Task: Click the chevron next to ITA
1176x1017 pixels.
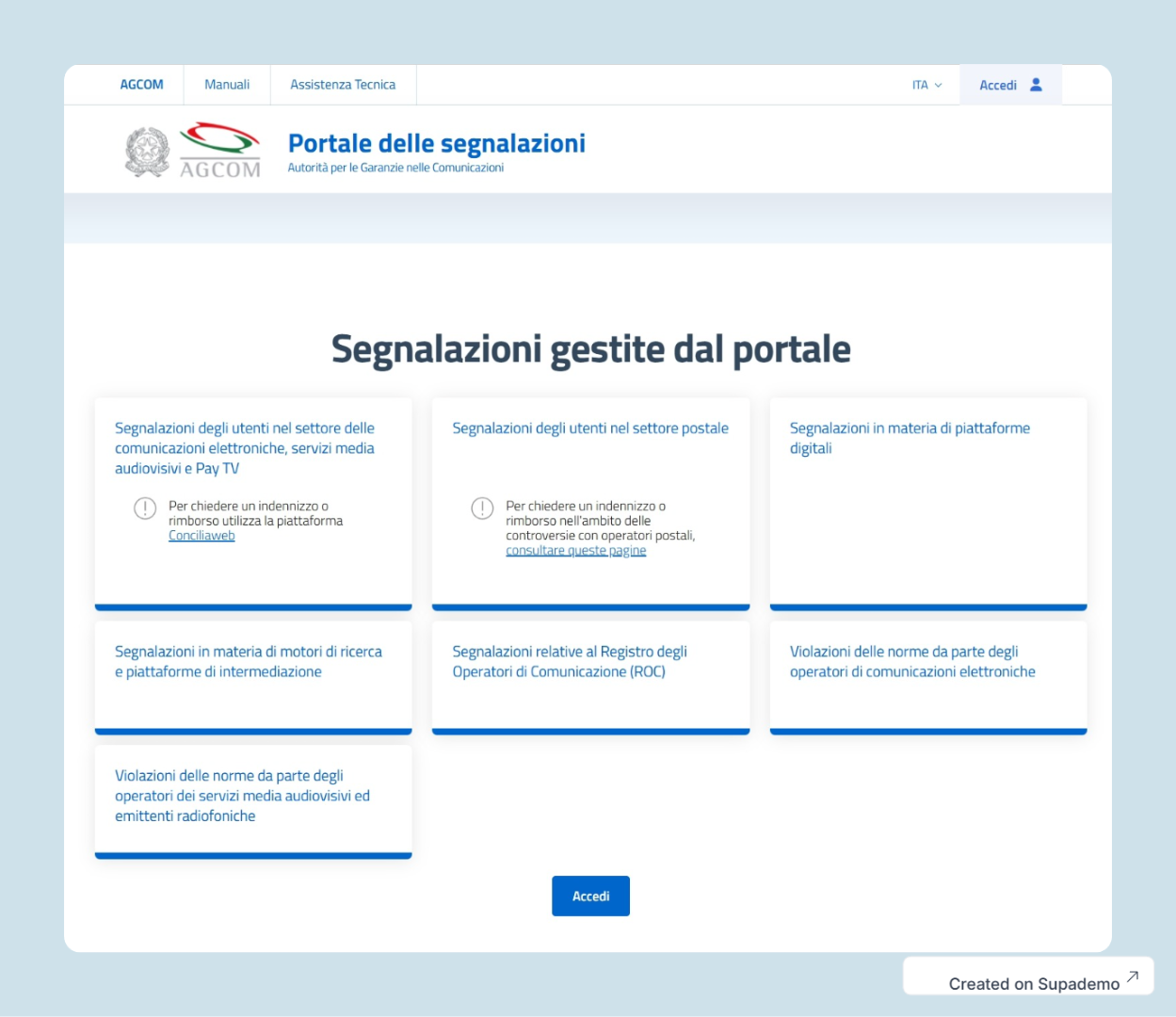Action: tap(938, 86)
